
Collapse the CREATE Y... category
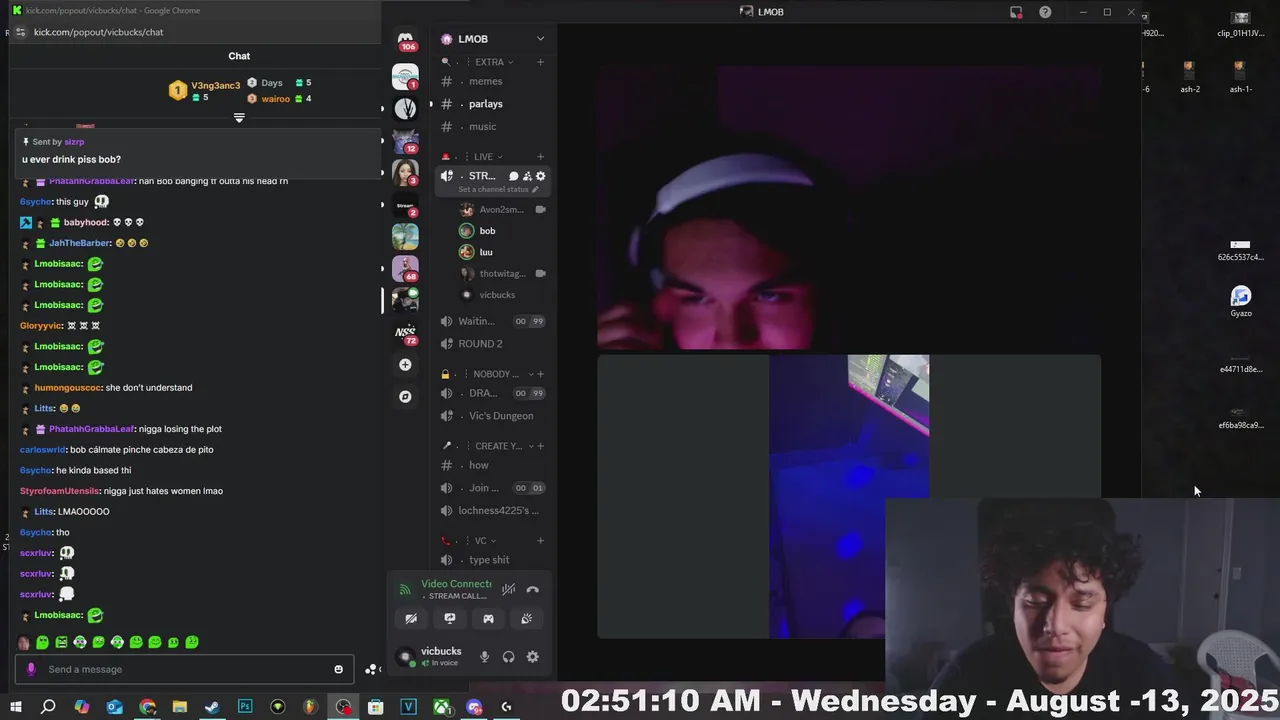click(498, 446)
